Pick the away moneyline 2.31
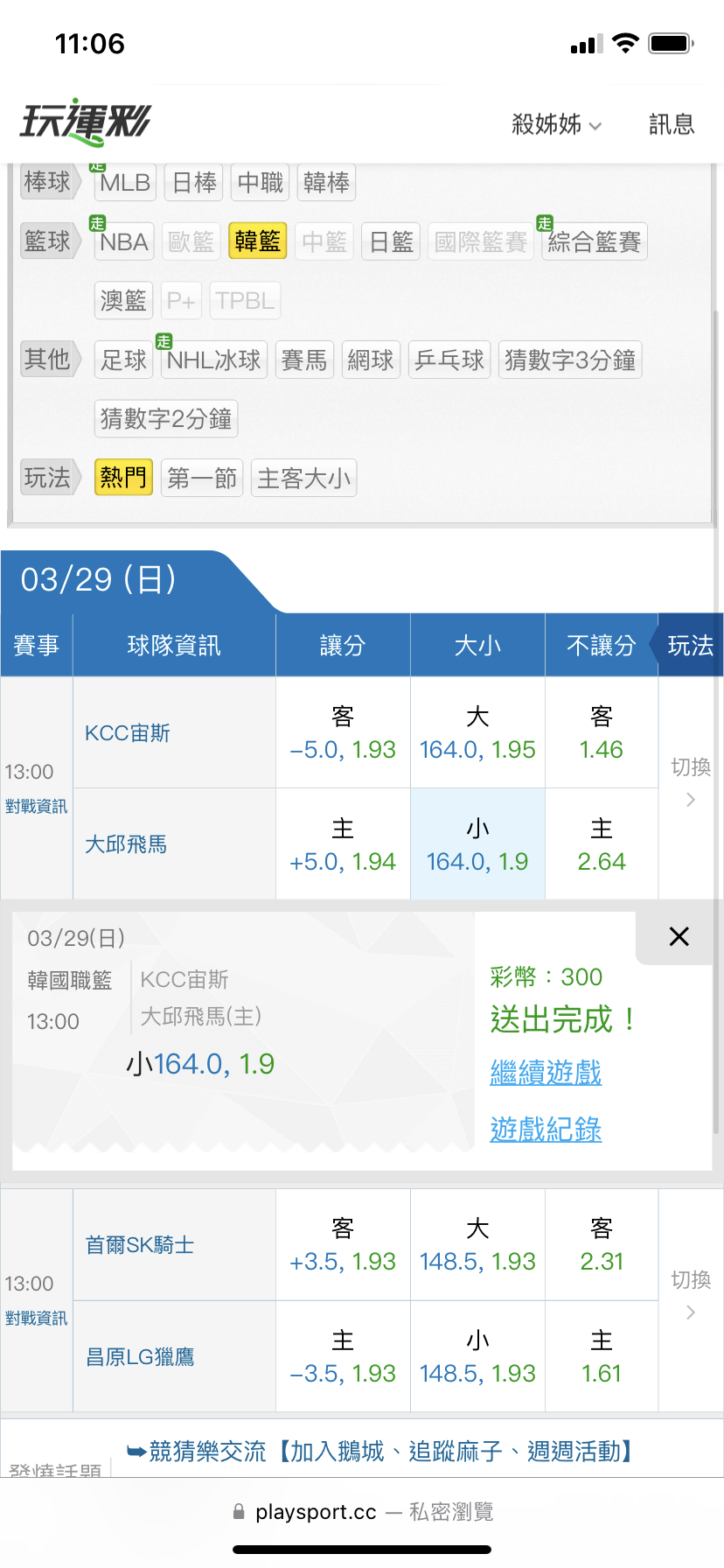The width and height of the screenshot is (724, 1568). coord(602,1245)
